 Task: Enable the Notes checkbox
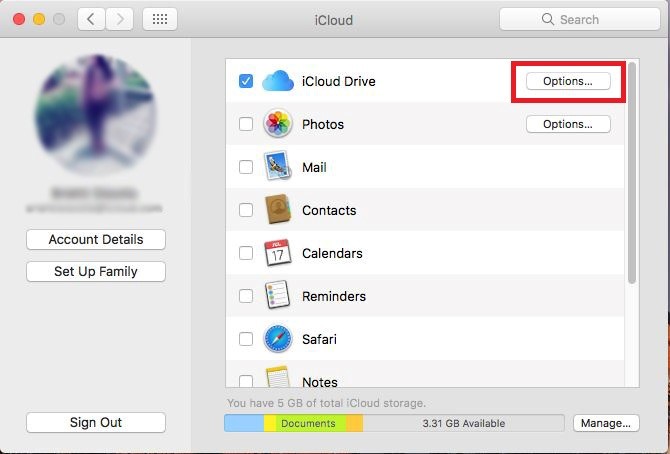tap(246, 381)
